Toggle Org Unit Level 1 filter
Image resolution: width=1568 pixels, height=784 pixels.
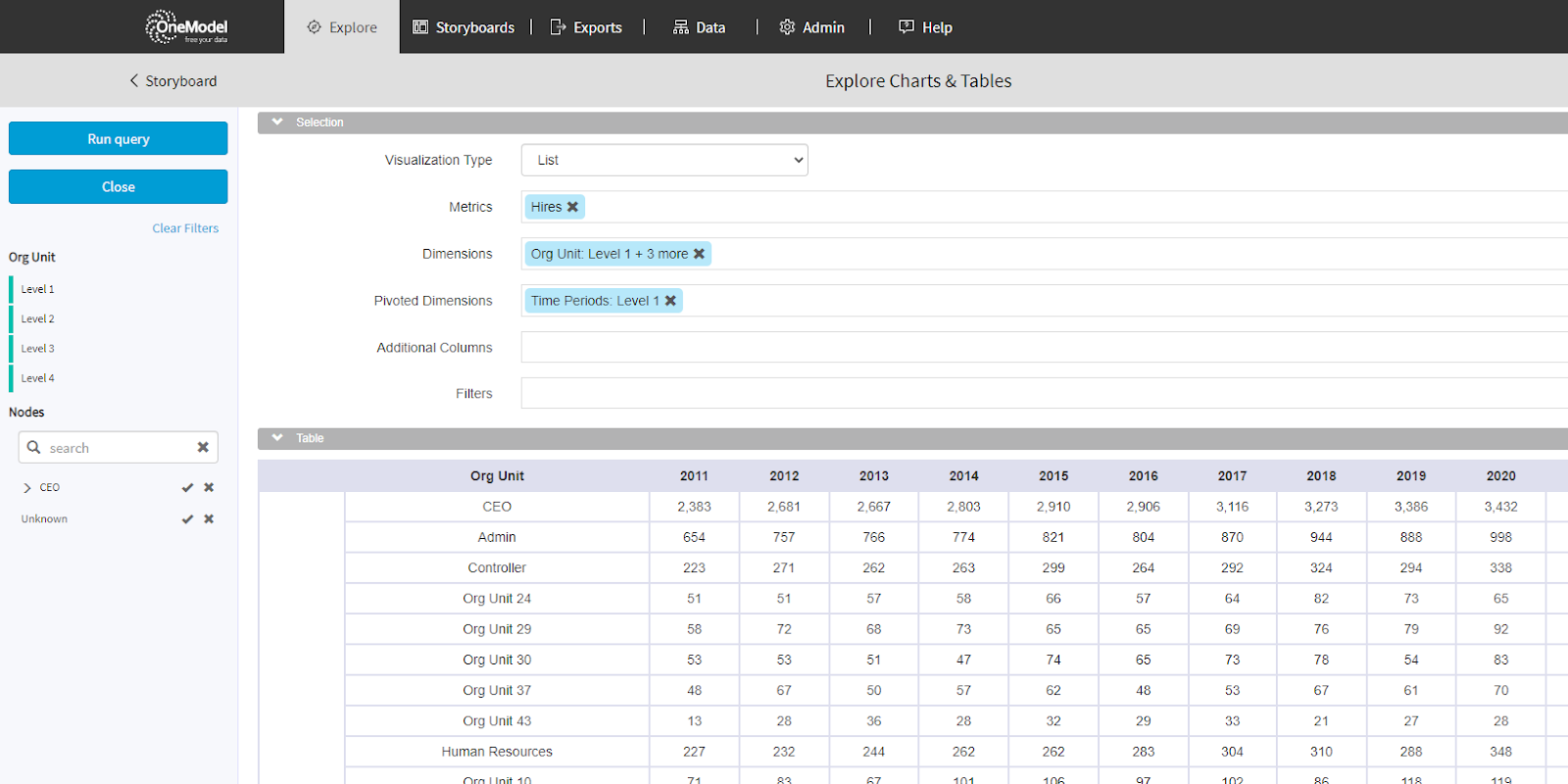(x=38, y=289)
